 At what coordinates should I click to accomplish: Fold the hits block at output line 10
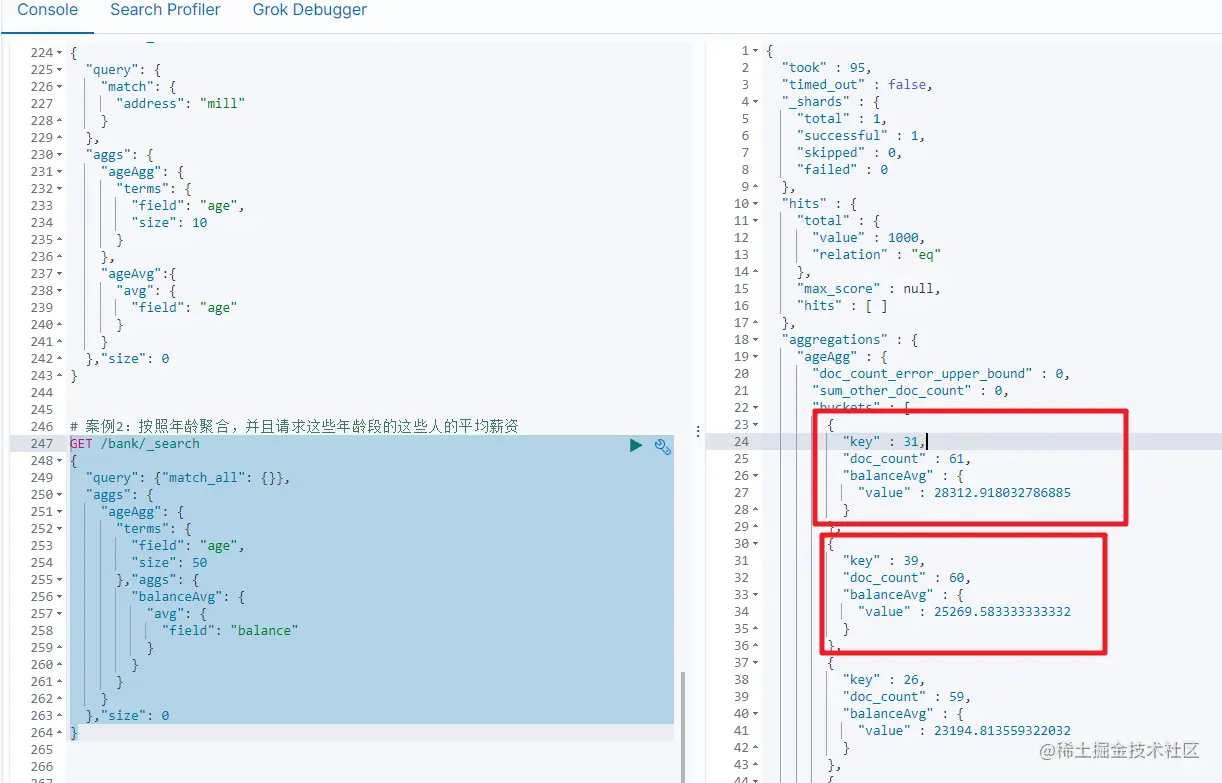tap(756, 204)
